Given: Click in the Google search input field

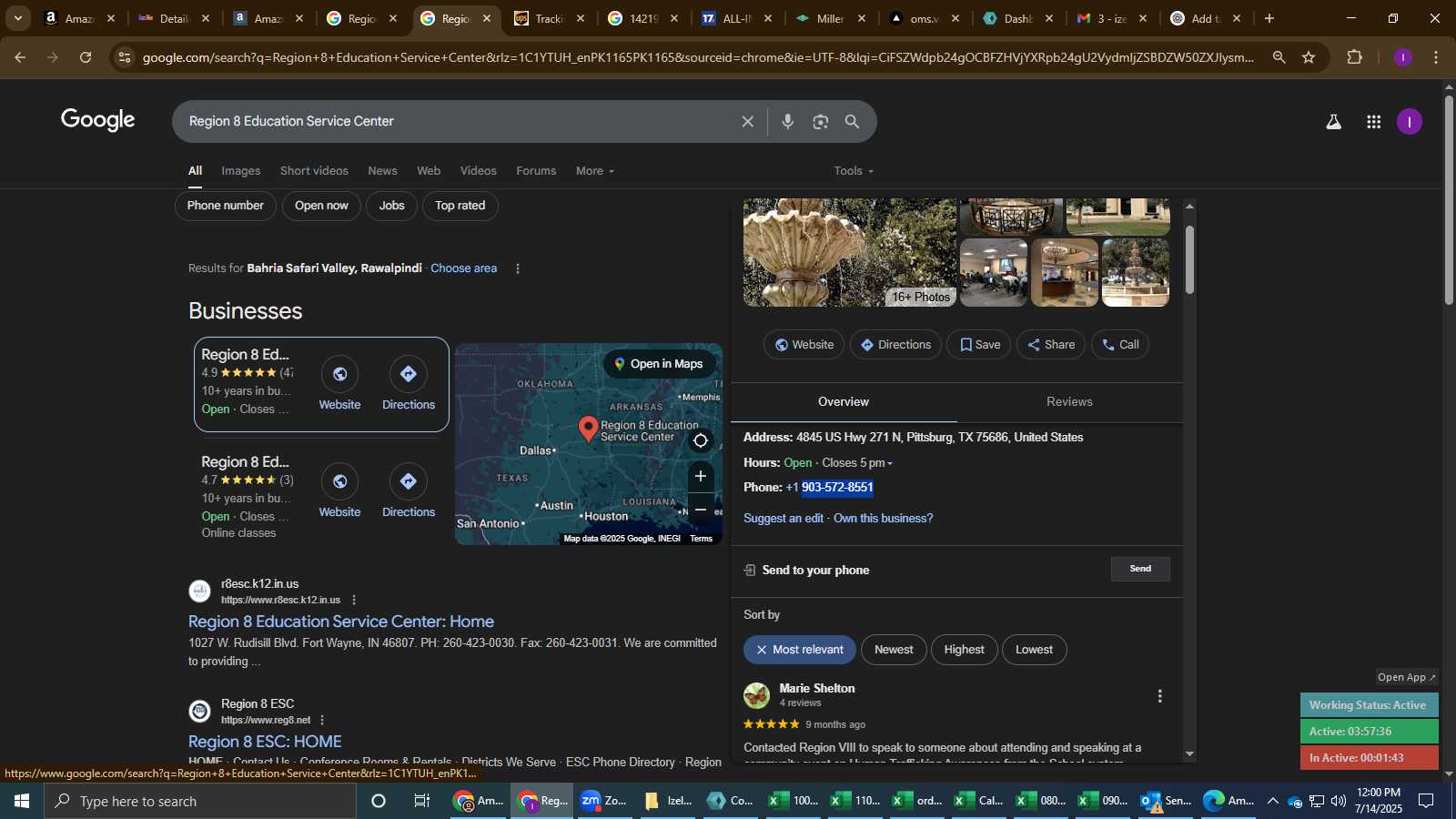Looking at the screenshot, I should coord(455,121).
